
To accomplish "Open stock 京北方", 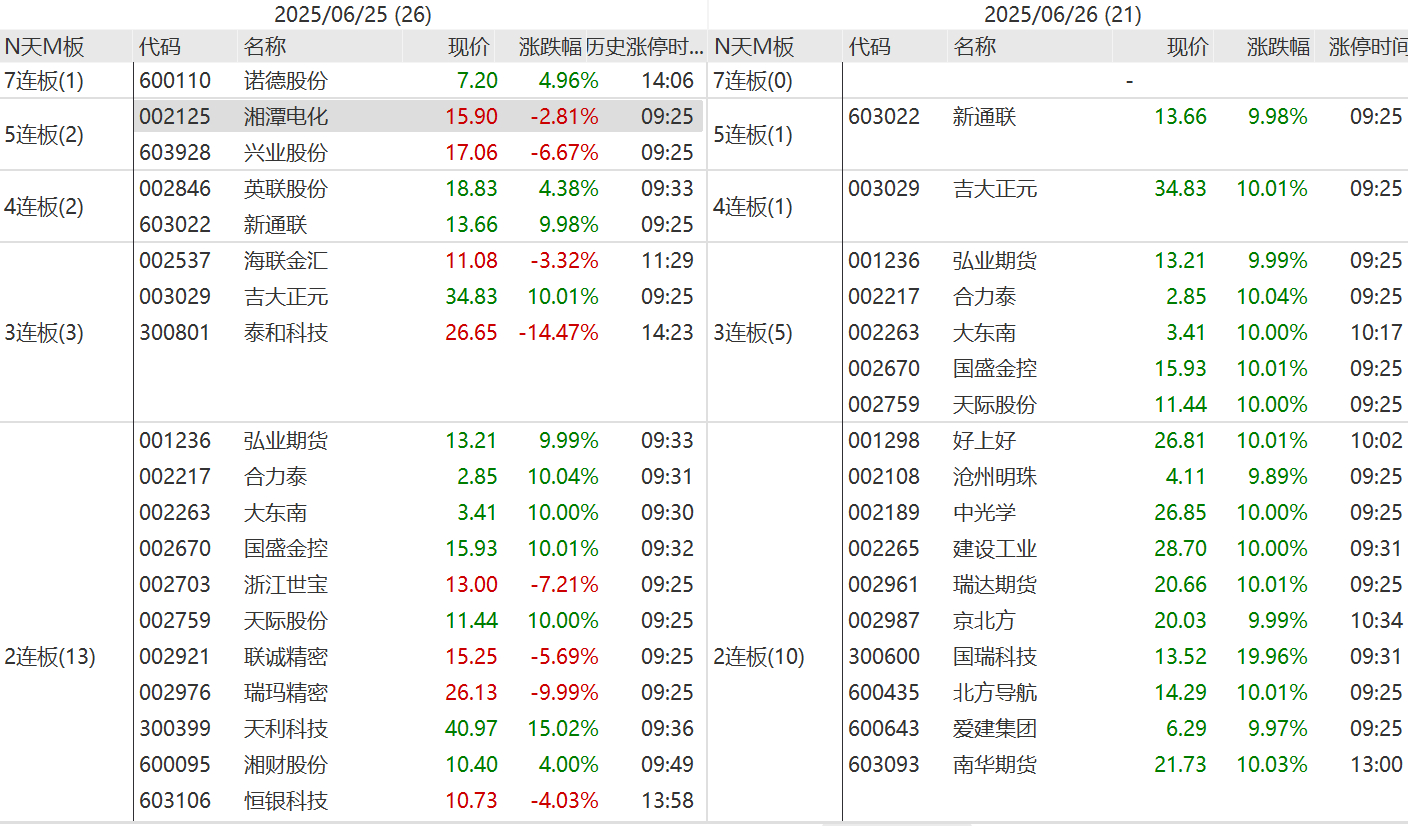I will pos(985,621).
